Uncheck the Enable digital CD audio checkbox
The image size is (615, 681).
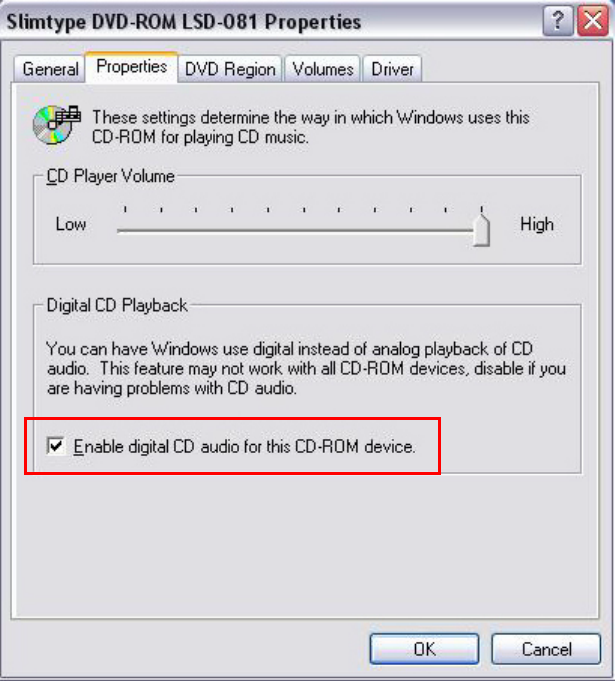click(x=56, y=446)
